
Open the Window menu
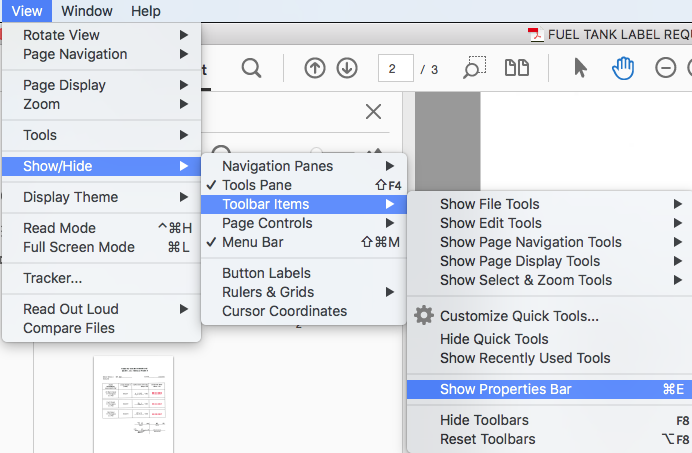pyautogui.click(x=87, y=11)
